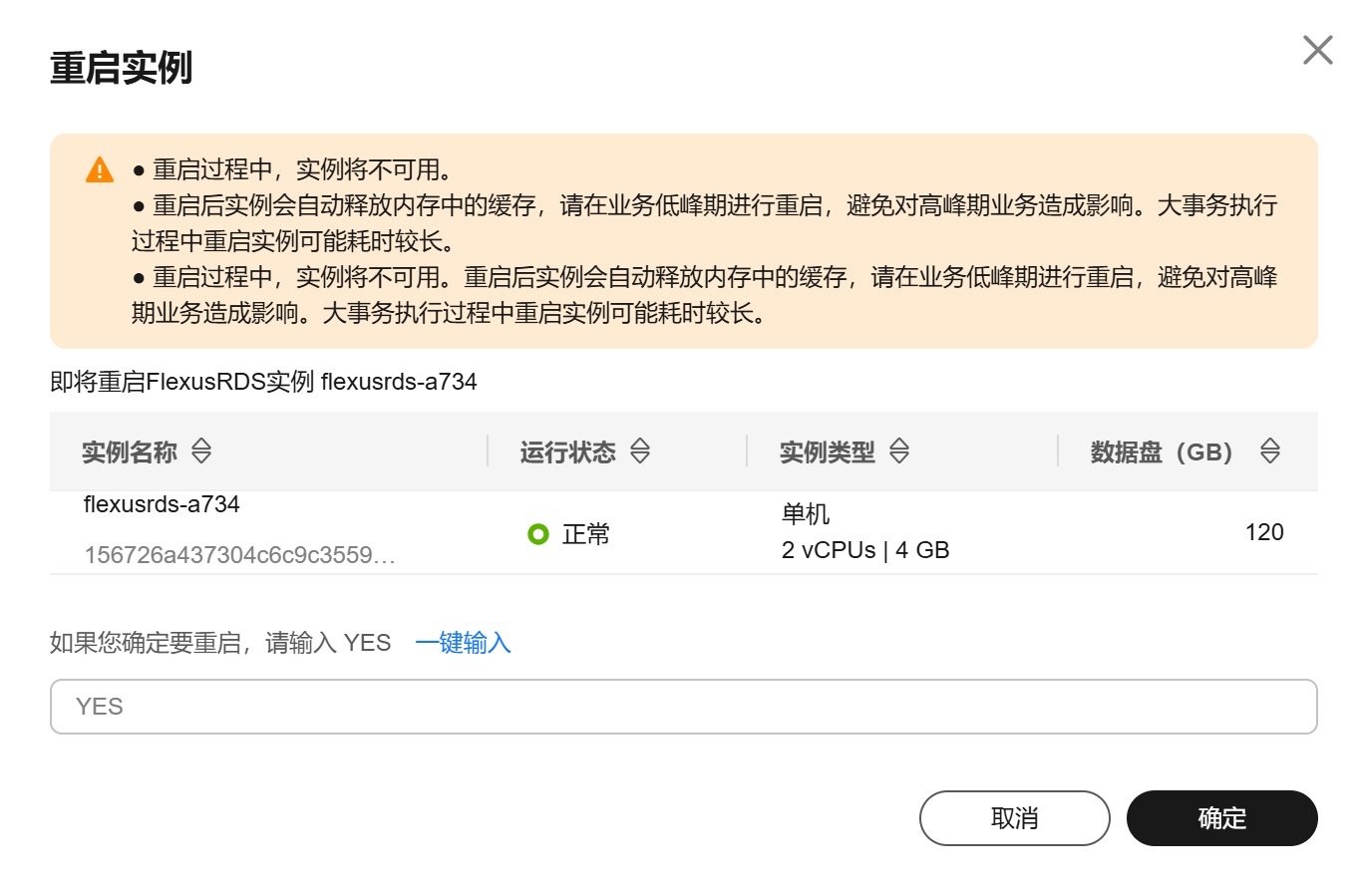This screenshot has width=1362, height=896.
Task: Click the 2 vCPUs | 4 GB spec text
Action: point(865,550)
